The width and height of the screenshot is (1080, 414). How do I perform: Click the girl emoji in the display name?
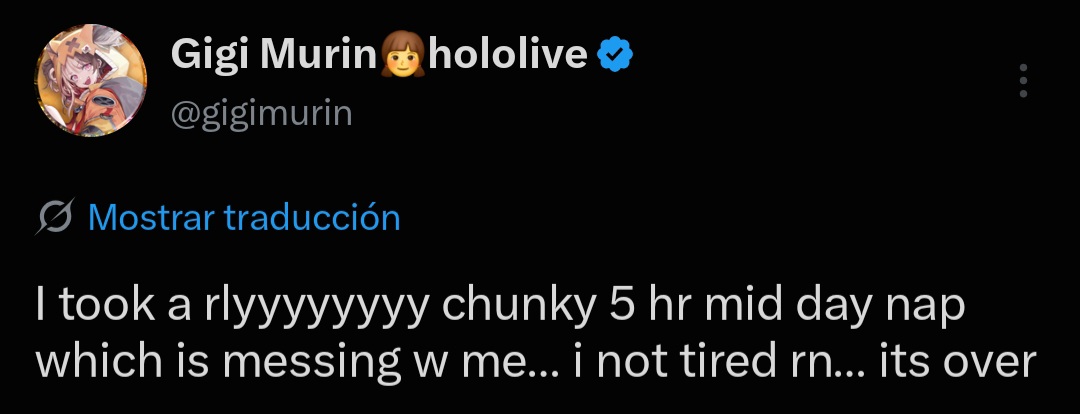[x=402, y=55]
